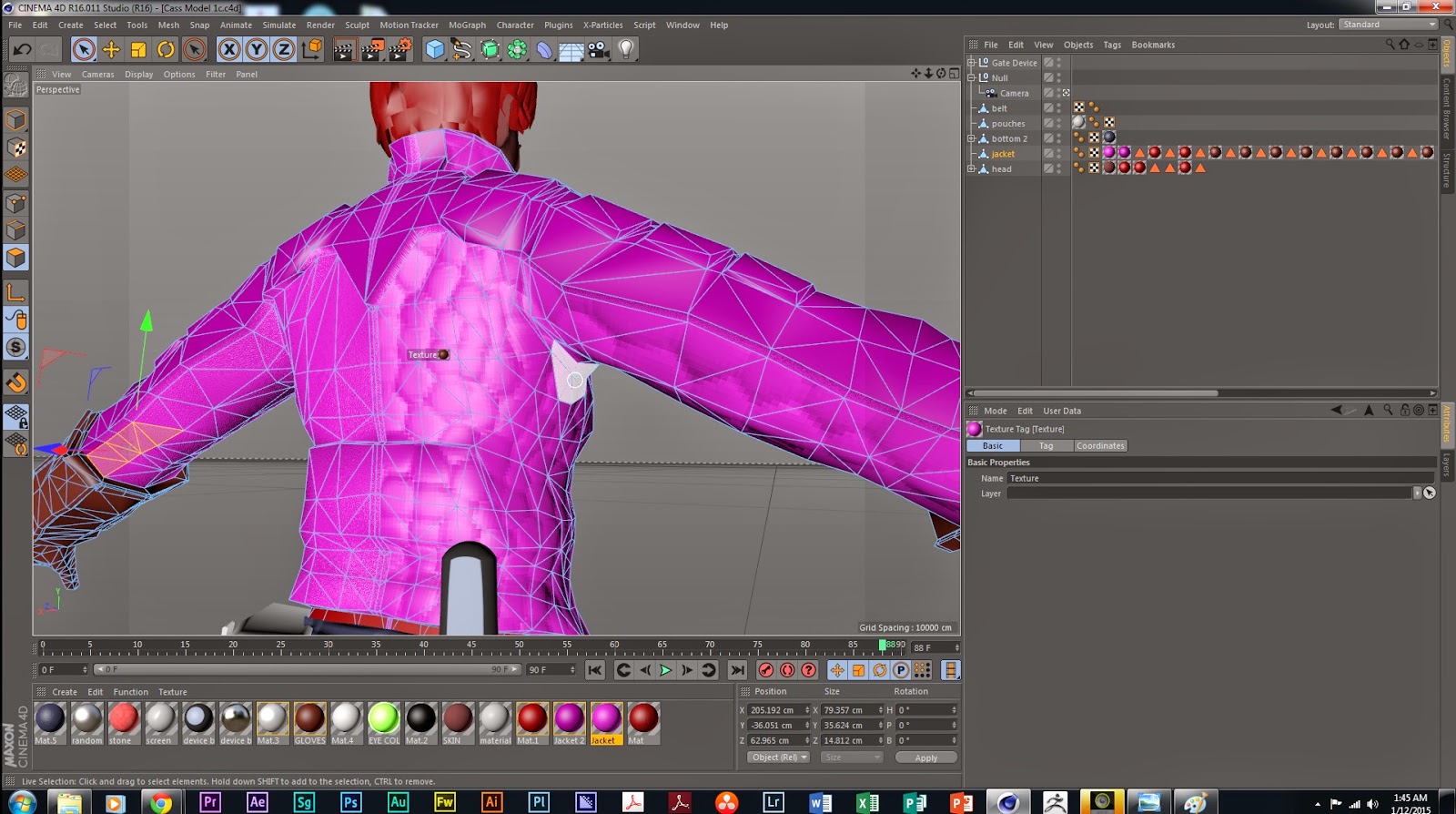1456x814 pixels.
Task: Click the green subdivision cage icon
Action: [490, 50]
